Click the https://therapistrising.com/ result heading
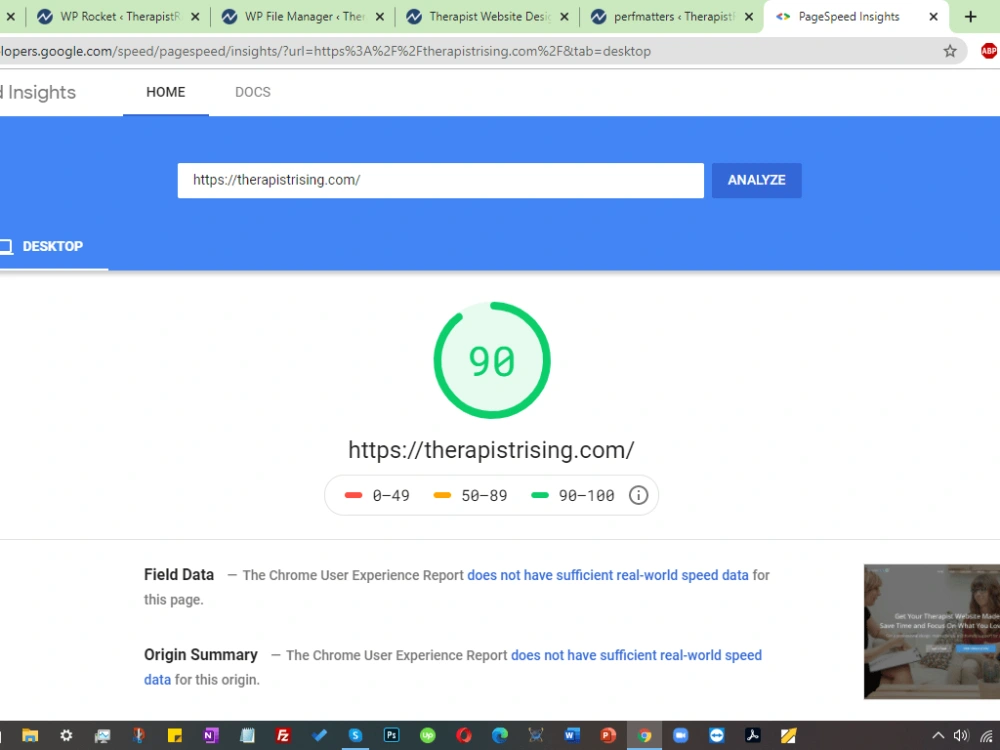The height and width of the screenshot is (750, 1000). 491,450
